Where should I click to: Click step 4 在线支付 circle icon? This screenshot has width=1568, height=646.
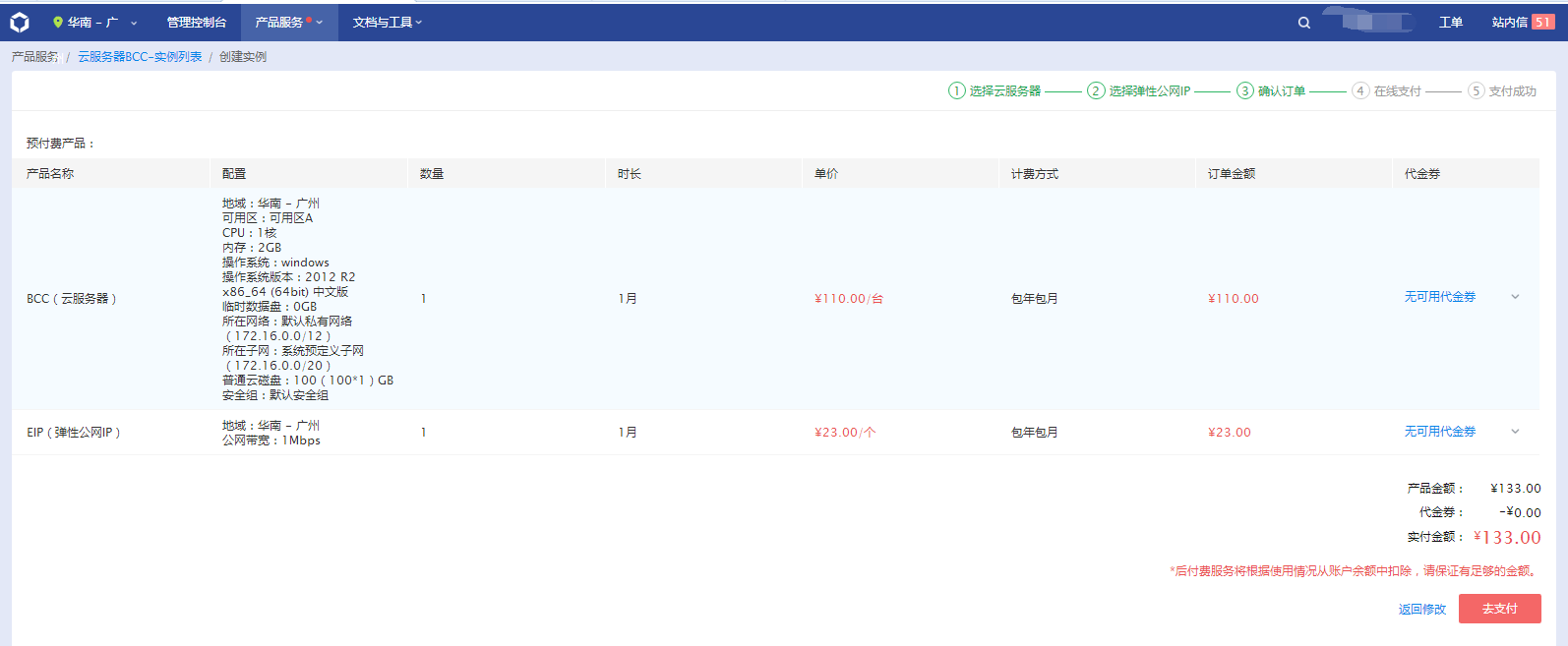(x=1360, y=90)
